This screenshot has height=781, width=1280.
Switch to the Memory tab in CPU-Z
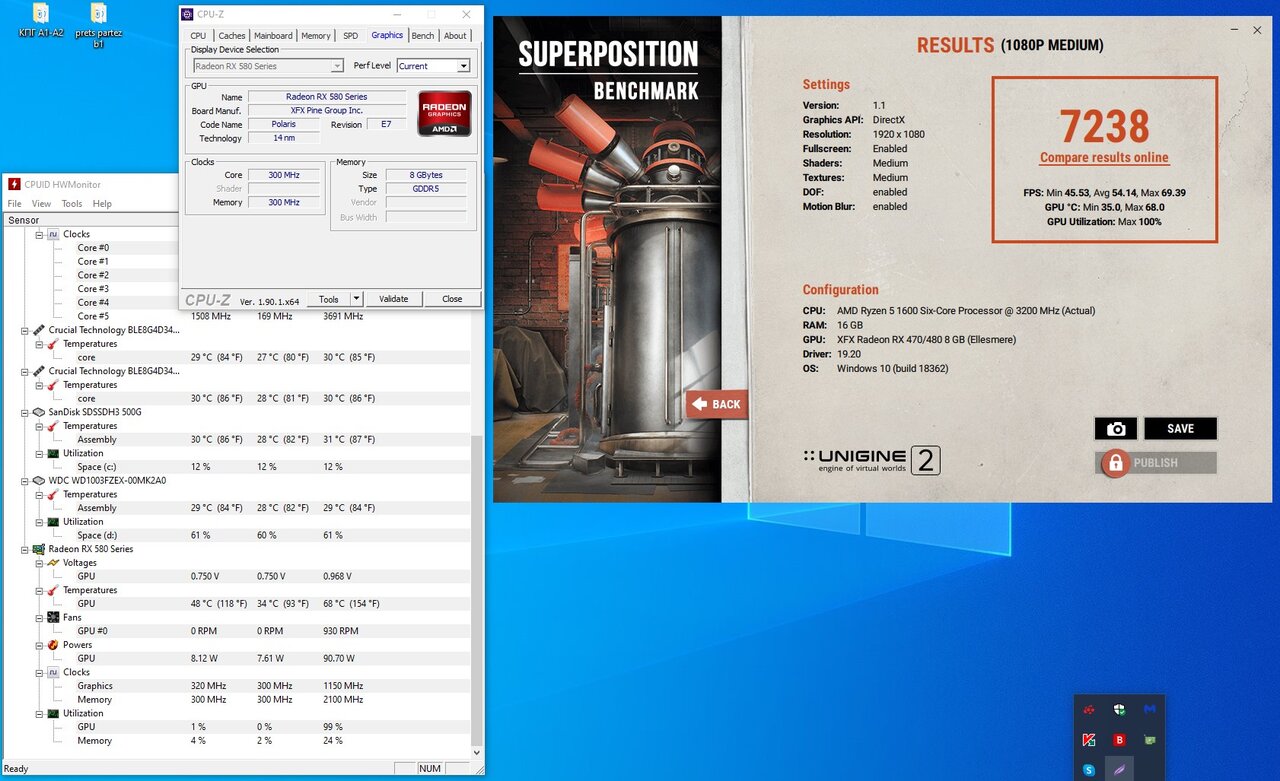pyautogui.click(x=316, y=35)
